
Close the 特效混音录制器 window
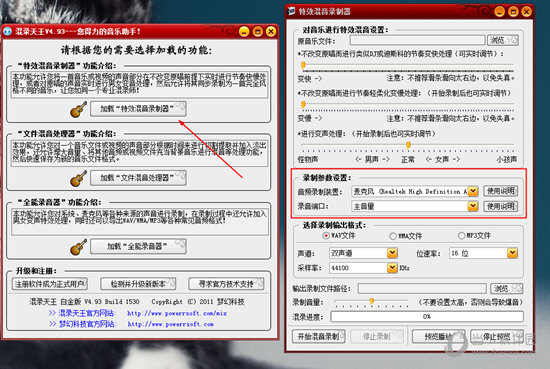point(526,12)
